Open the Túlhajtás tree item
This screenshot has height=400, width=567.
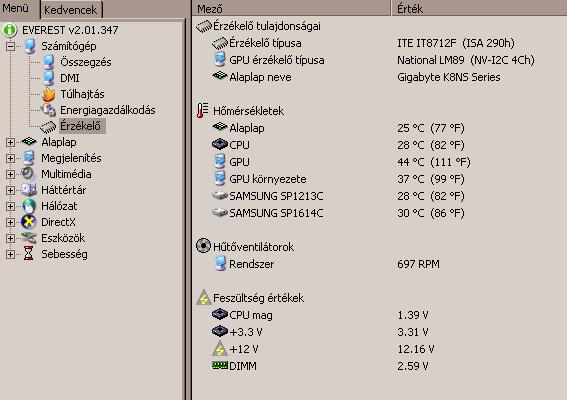[82, 94]
